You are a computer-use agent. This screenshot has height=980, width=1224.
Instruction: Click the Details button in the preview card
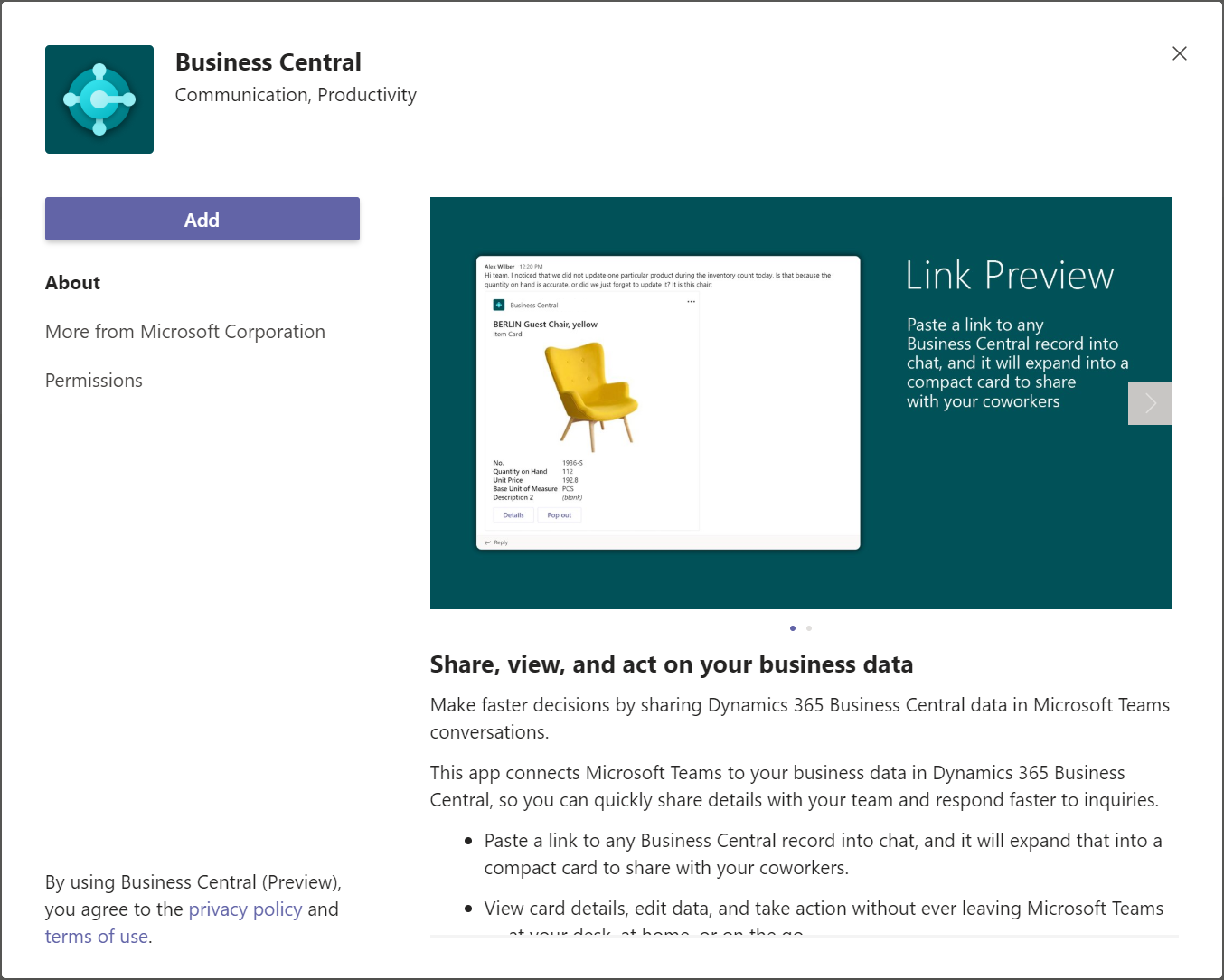[x=513, y=514]
